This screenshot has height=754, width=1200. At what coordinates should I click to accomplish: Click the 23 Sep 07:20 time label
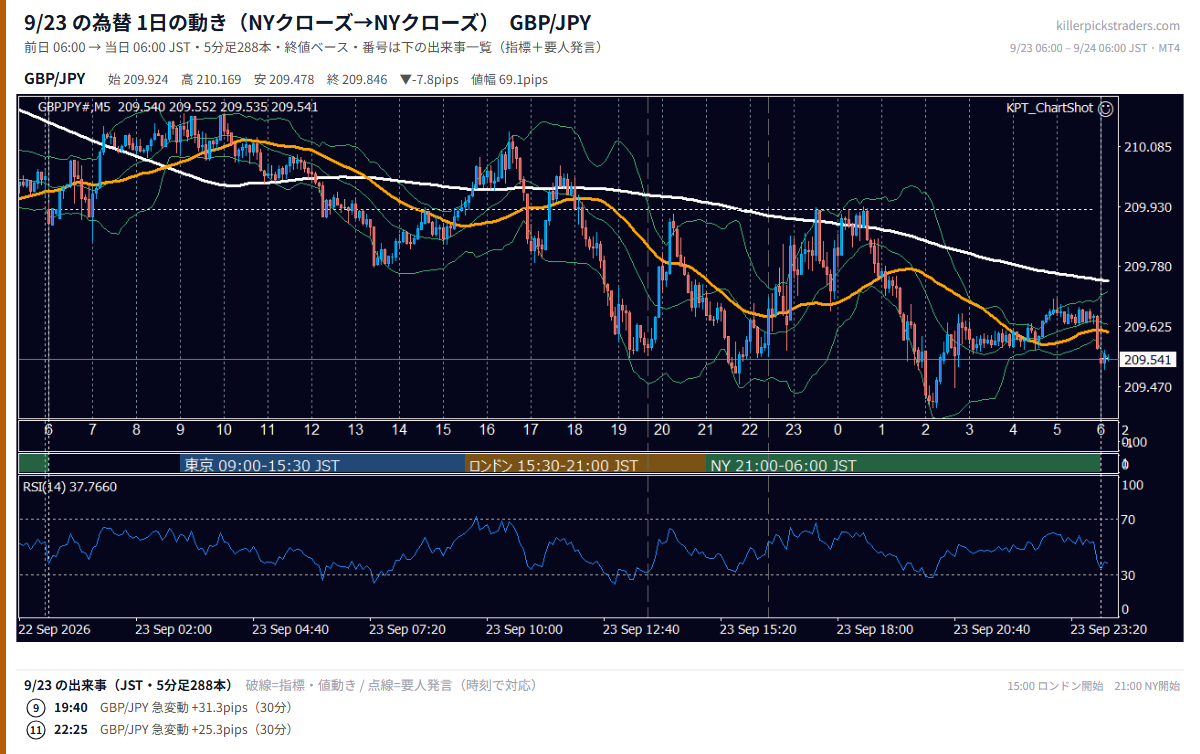point(407,630)
